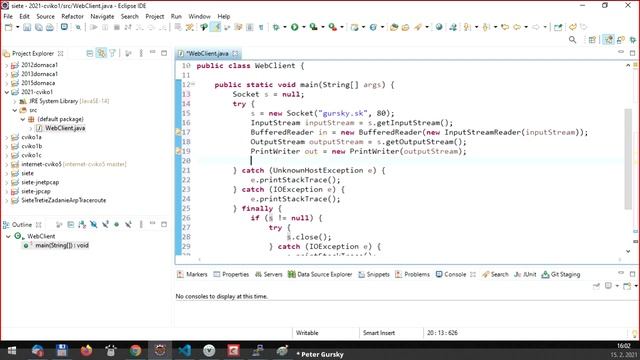The image size is (640, 360).
Task: Close the WebClient.java editor tab
Action: 235,53
